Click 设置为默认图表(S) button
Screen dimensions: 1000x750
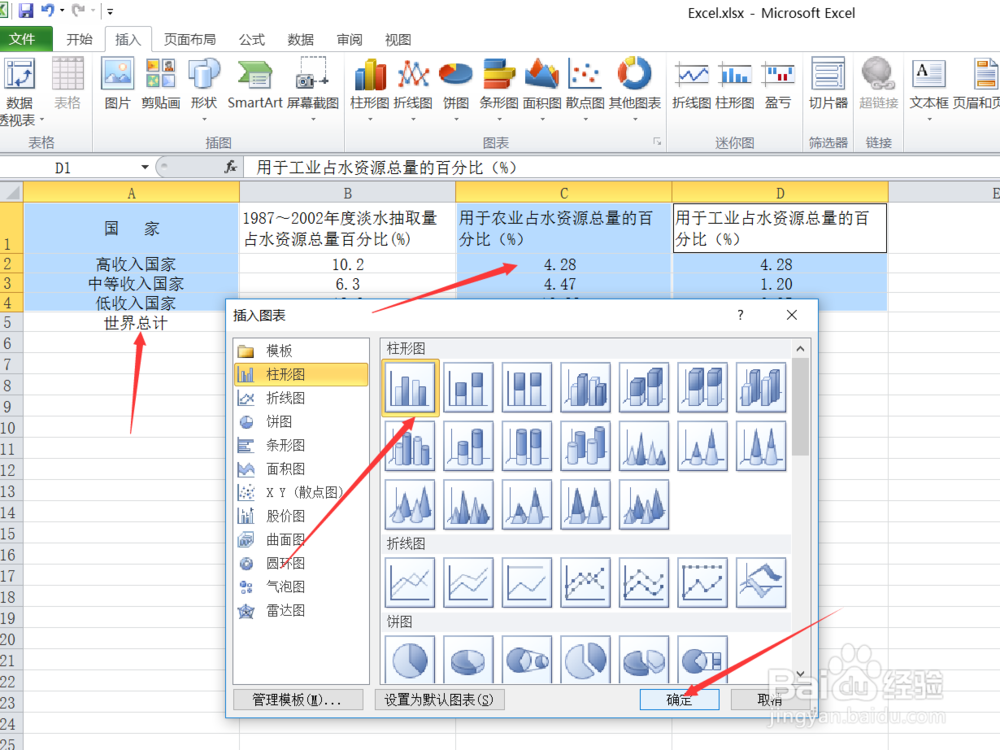[439, 700]
